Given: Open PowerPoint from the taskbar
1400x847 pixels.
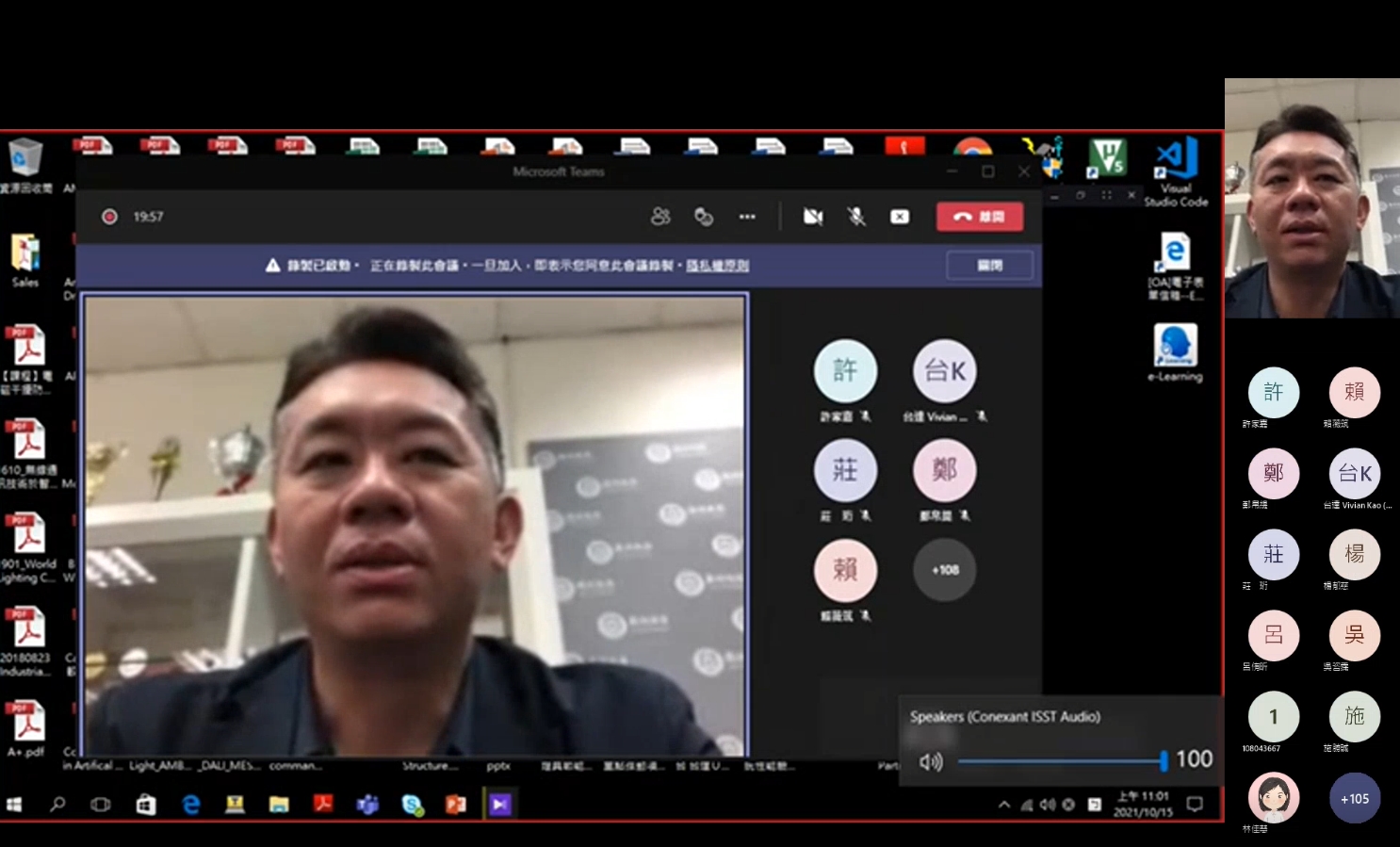Looking at the screenshot, I should click(x=456, y=805).
